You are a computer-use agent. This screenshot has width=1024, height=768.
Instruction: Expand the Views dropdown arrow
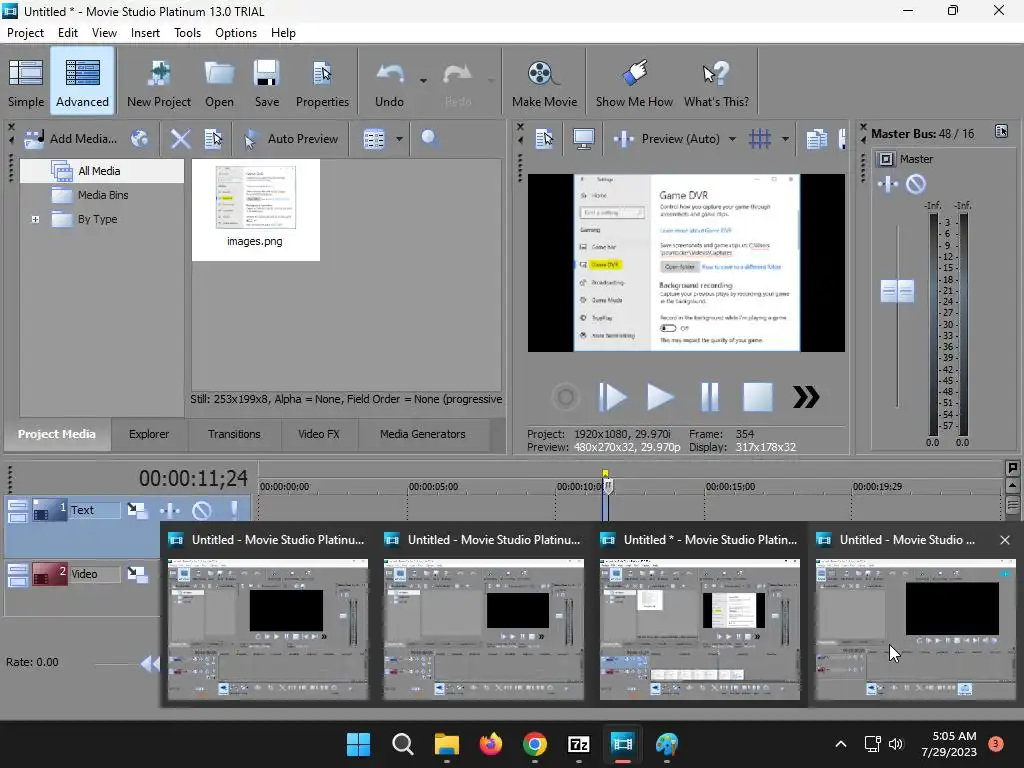pos(399,138)
